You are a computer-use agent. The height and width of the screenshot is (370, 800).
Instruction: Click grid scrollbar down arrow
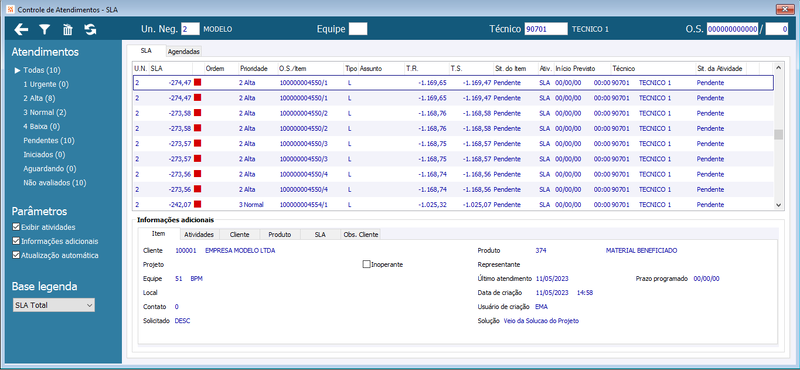(x=778, y=204)
